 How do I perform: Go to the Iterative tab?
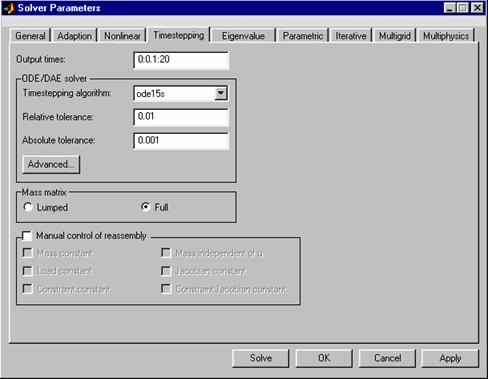click(351, 36)
